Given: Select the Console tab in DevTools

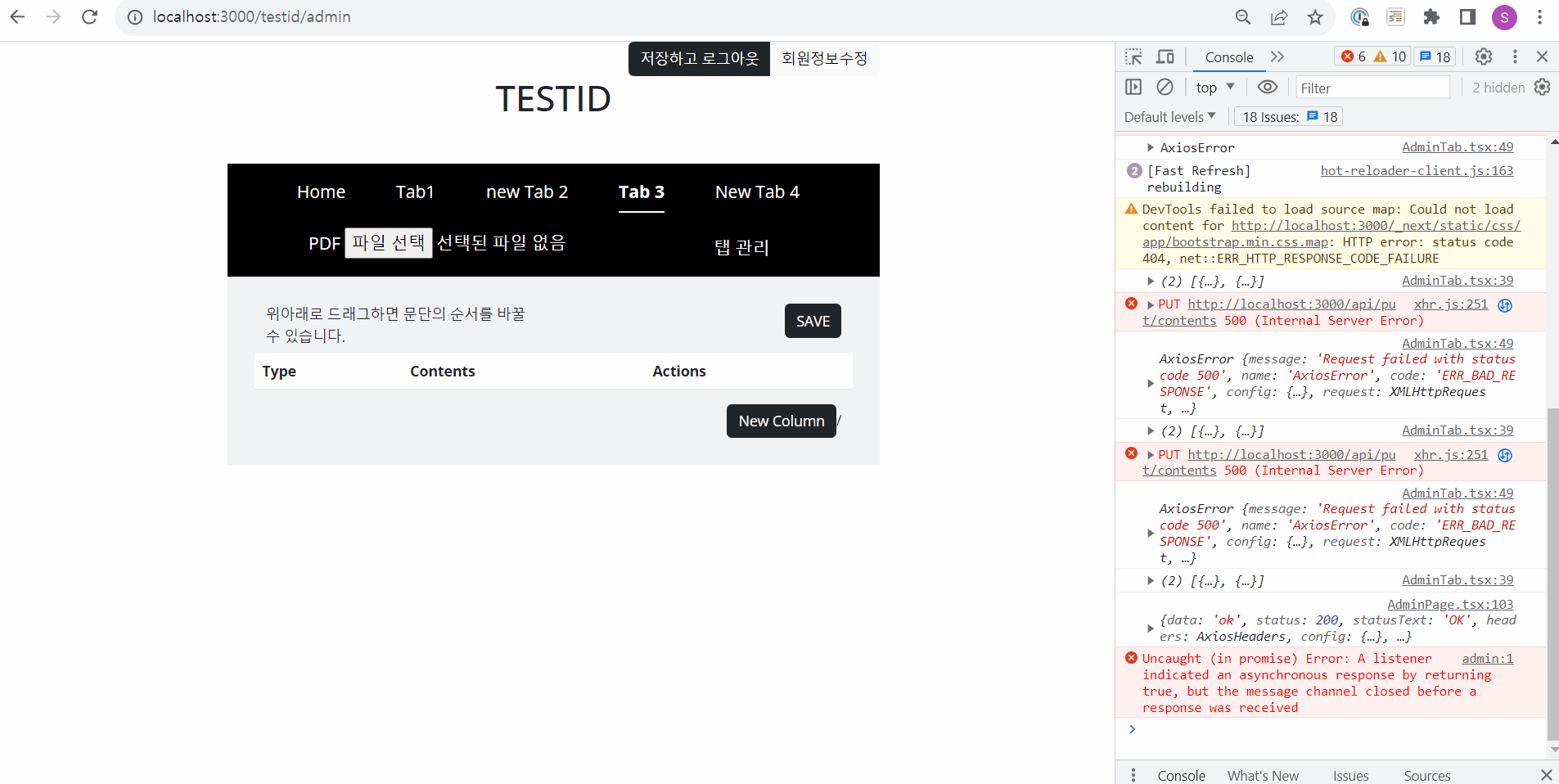Looking at the screenshot, I should pos(1228,57).
